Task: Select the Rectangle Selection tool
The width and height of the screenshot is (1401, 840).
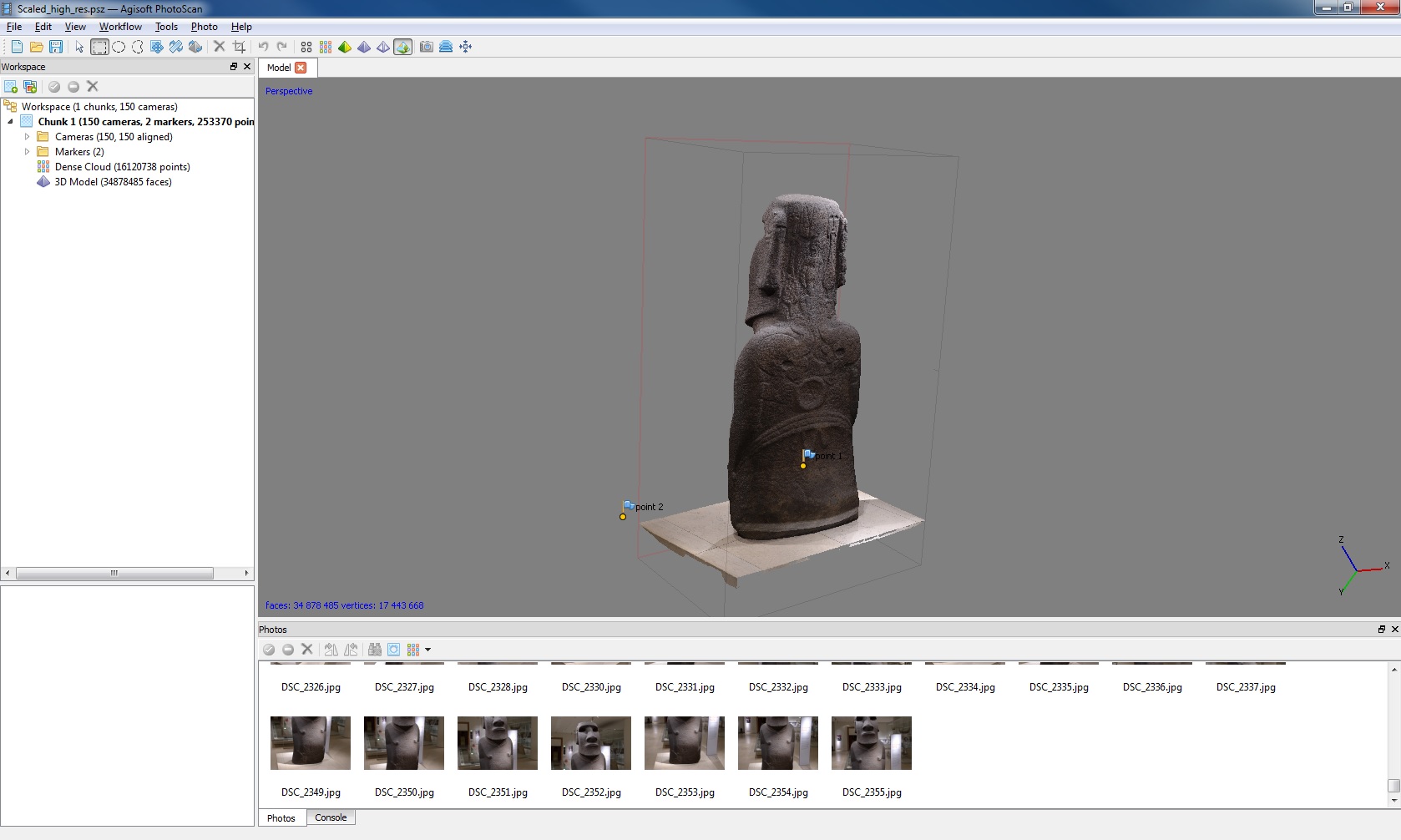Action: [99, 47]
